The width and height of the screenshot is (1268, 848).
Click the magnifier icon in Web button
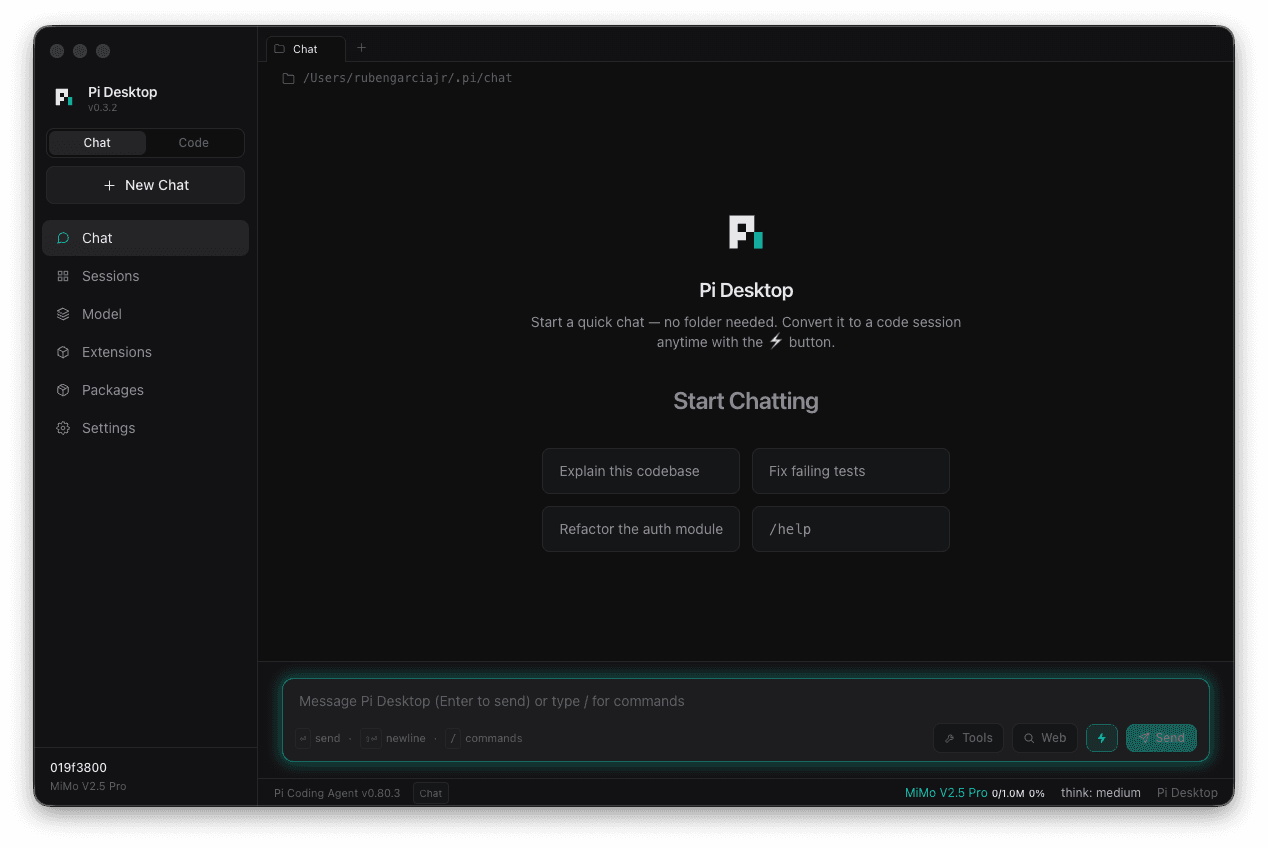coord(1028,738)
